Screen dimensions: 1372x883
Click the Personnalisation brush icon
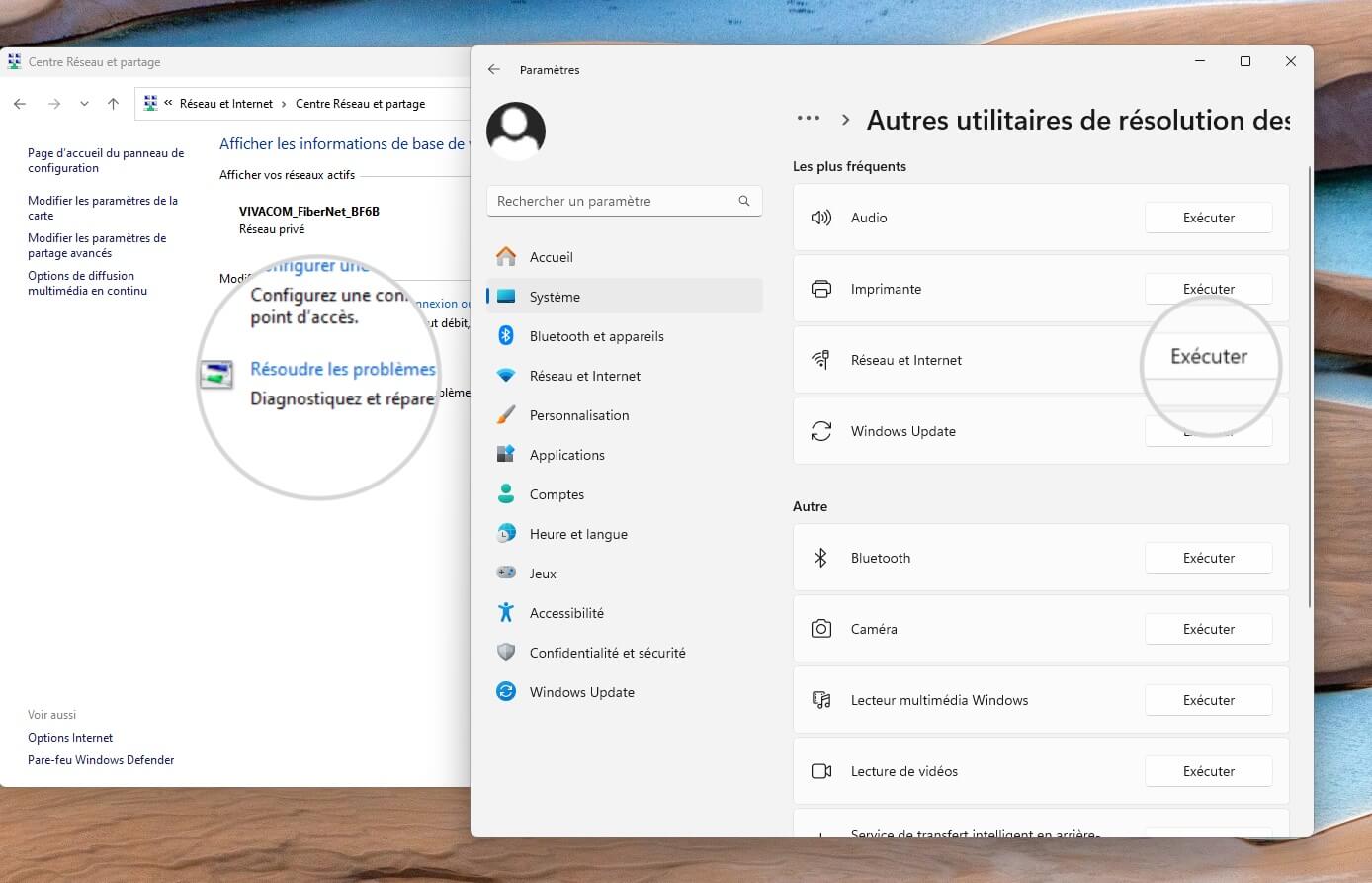tap(506, 415)
